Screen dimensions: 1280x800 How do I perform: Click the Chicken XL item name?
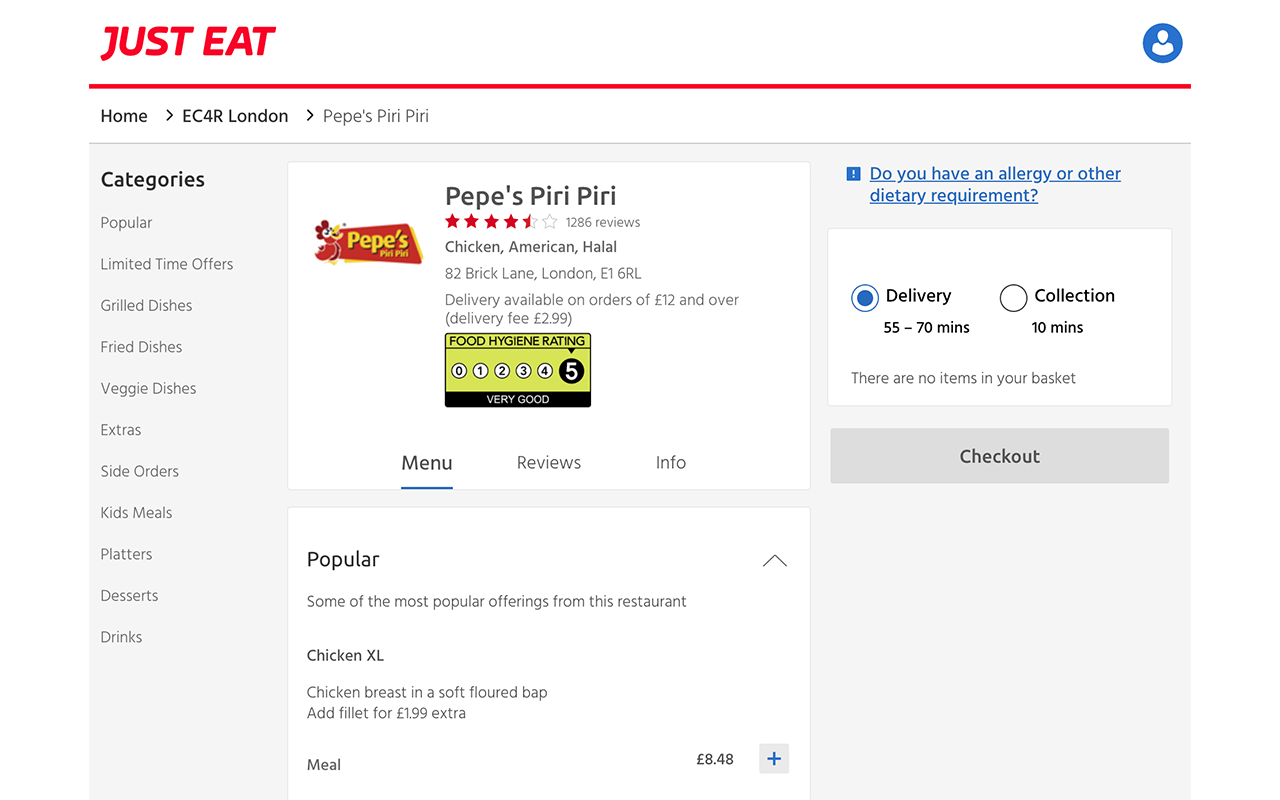coord(345,656)
